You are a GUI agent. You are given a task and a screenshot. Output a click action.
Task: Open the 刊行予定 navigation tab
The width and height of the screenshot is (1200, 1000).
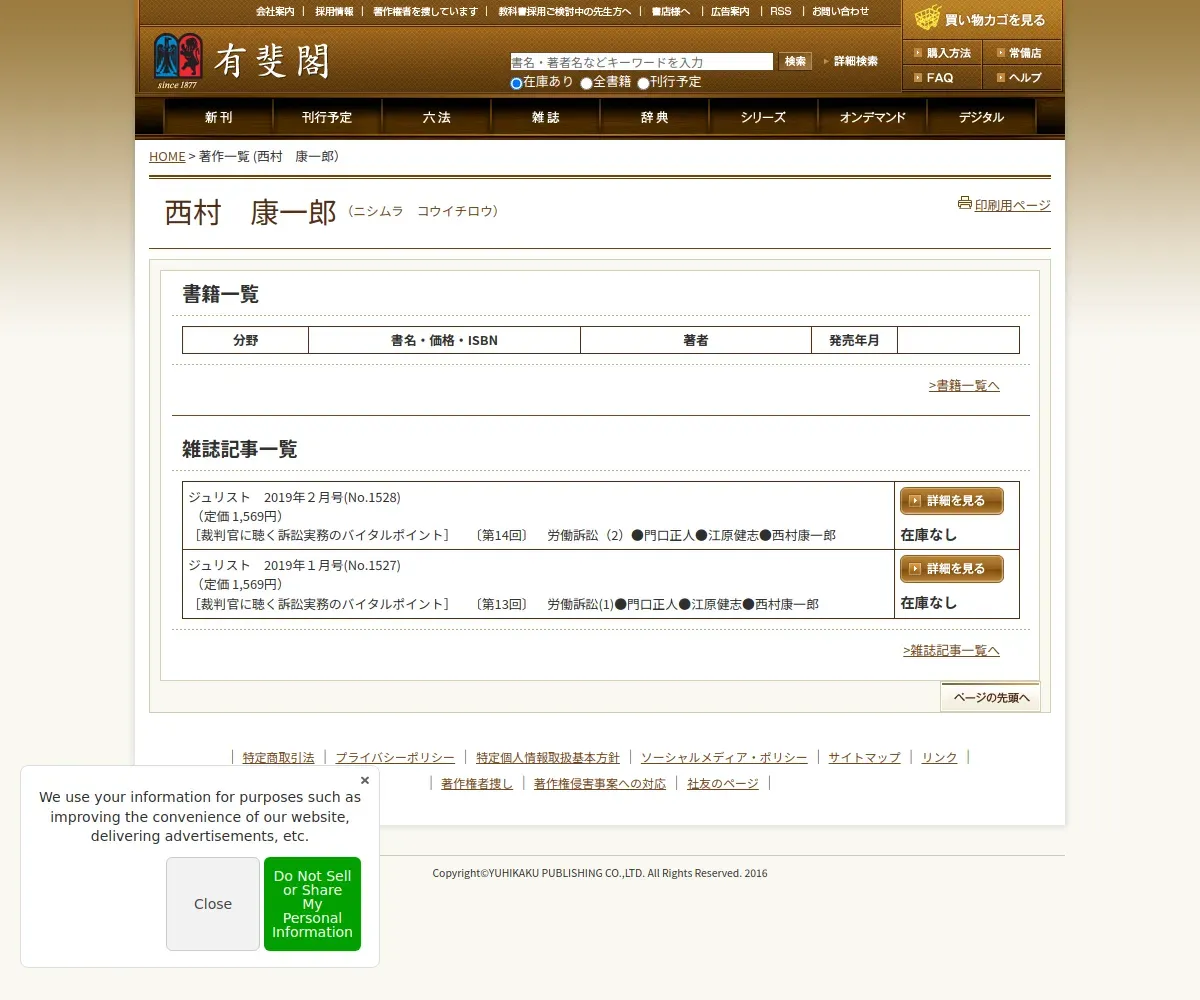[327, 117]
